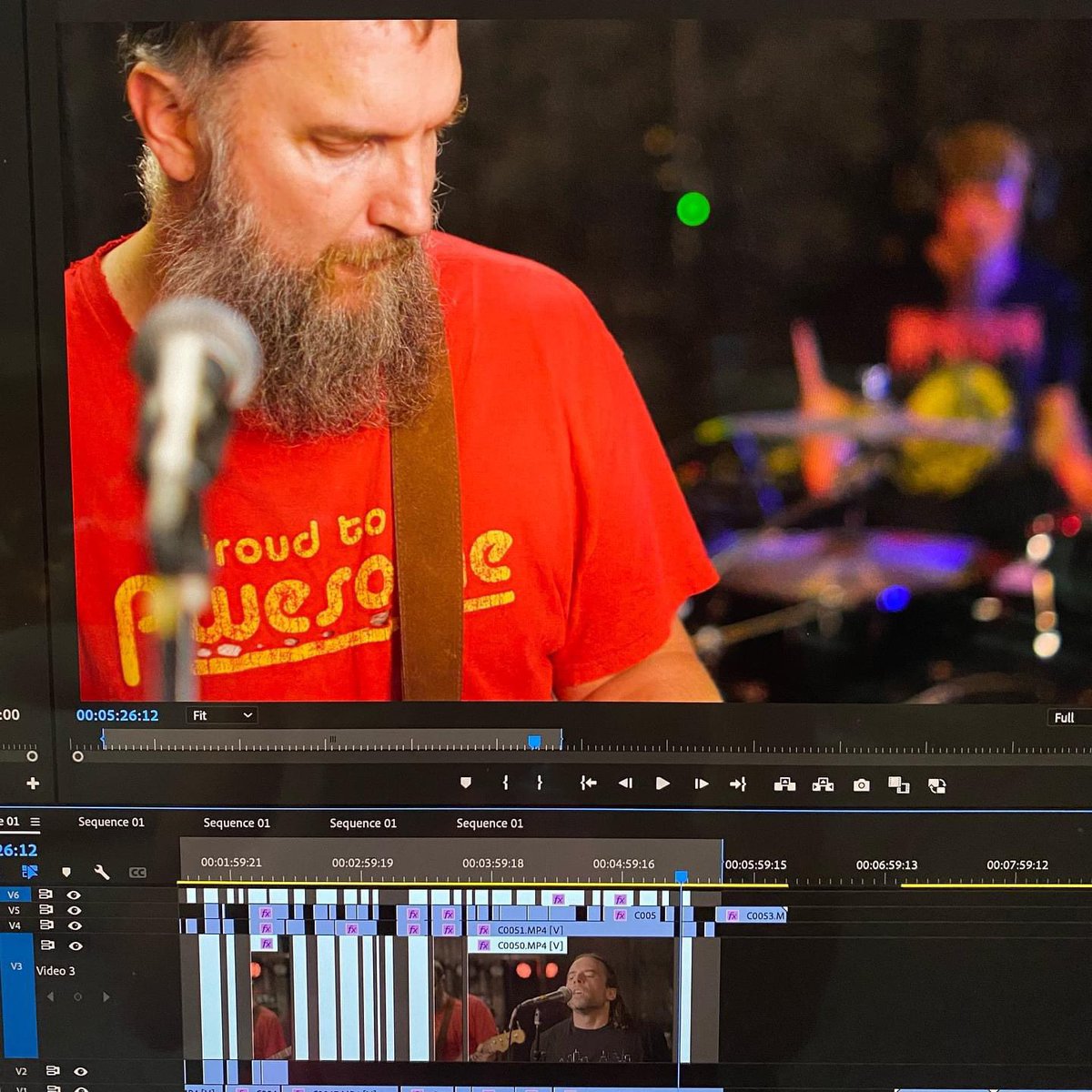Hide track V2 with eye icon
The image size is (1092, 1092).
click(81, 1072)
